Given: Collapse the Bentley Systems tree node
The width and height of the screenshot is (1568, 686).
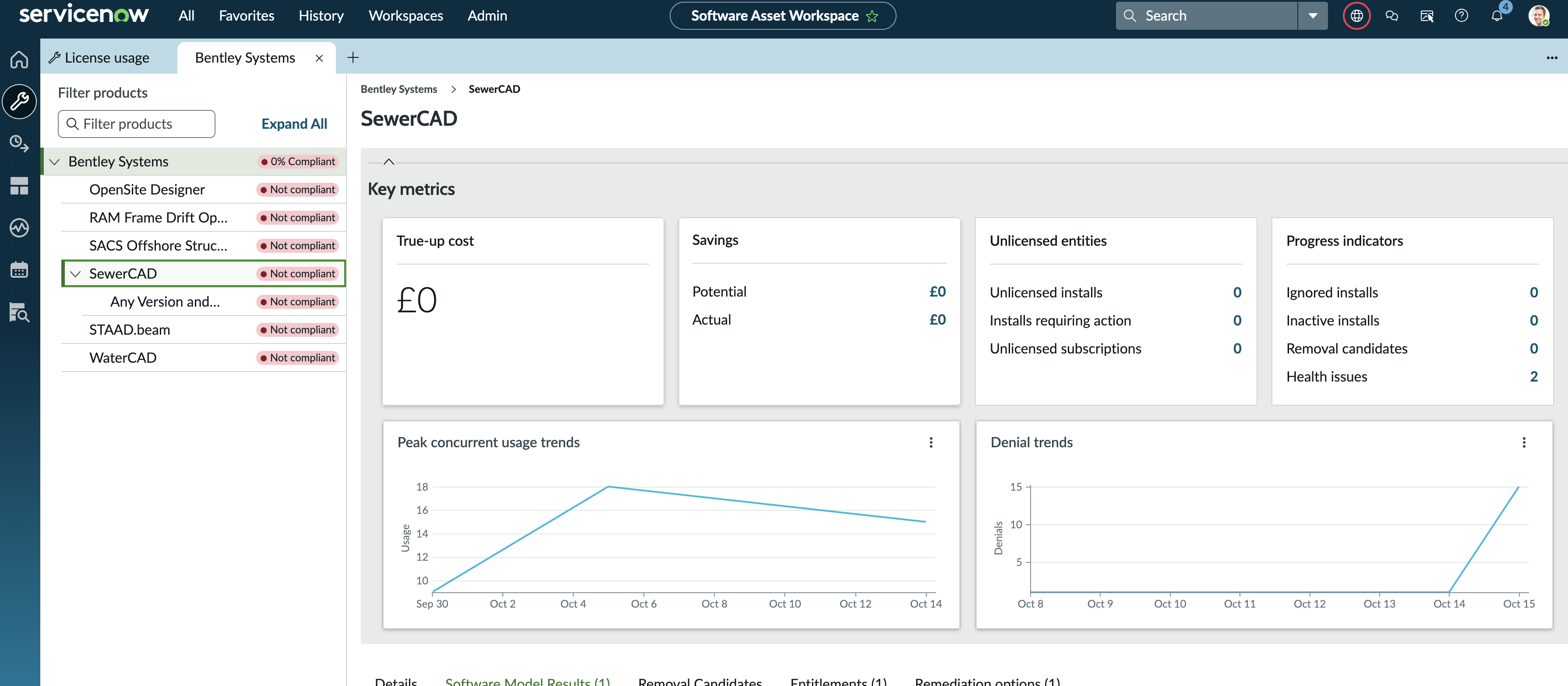Looking at the screenshot, I should point(55,162).
